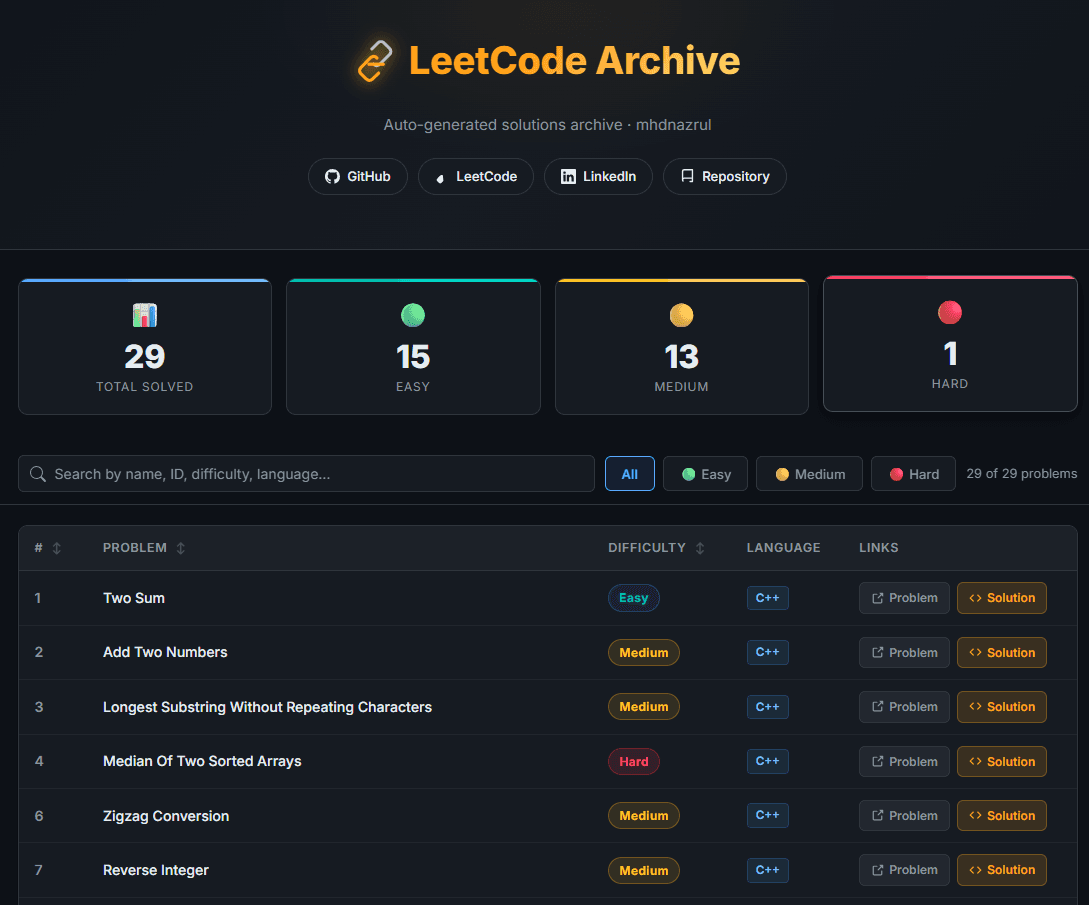
Task: Click the auto-generated solutions archive subtitle
Action: (x=547, y=125)
